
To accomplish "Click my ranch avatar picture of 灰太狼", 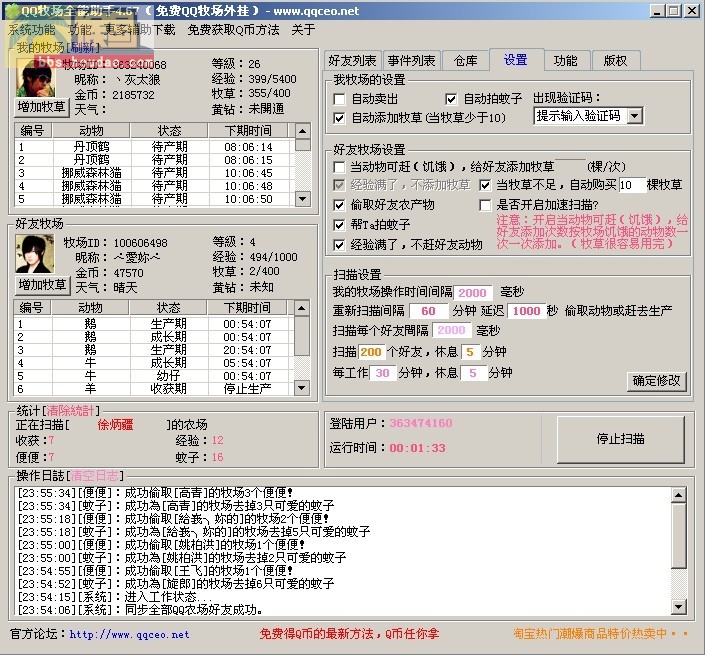I will (36, 78).
